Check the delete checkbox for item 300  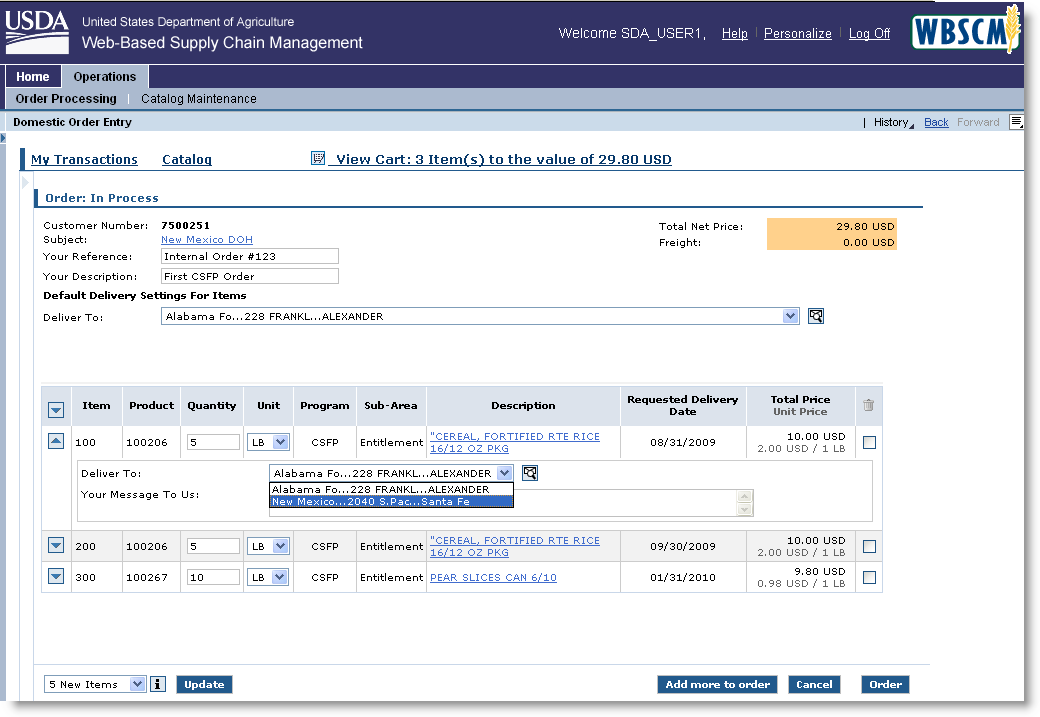click(x=869, y=577)
